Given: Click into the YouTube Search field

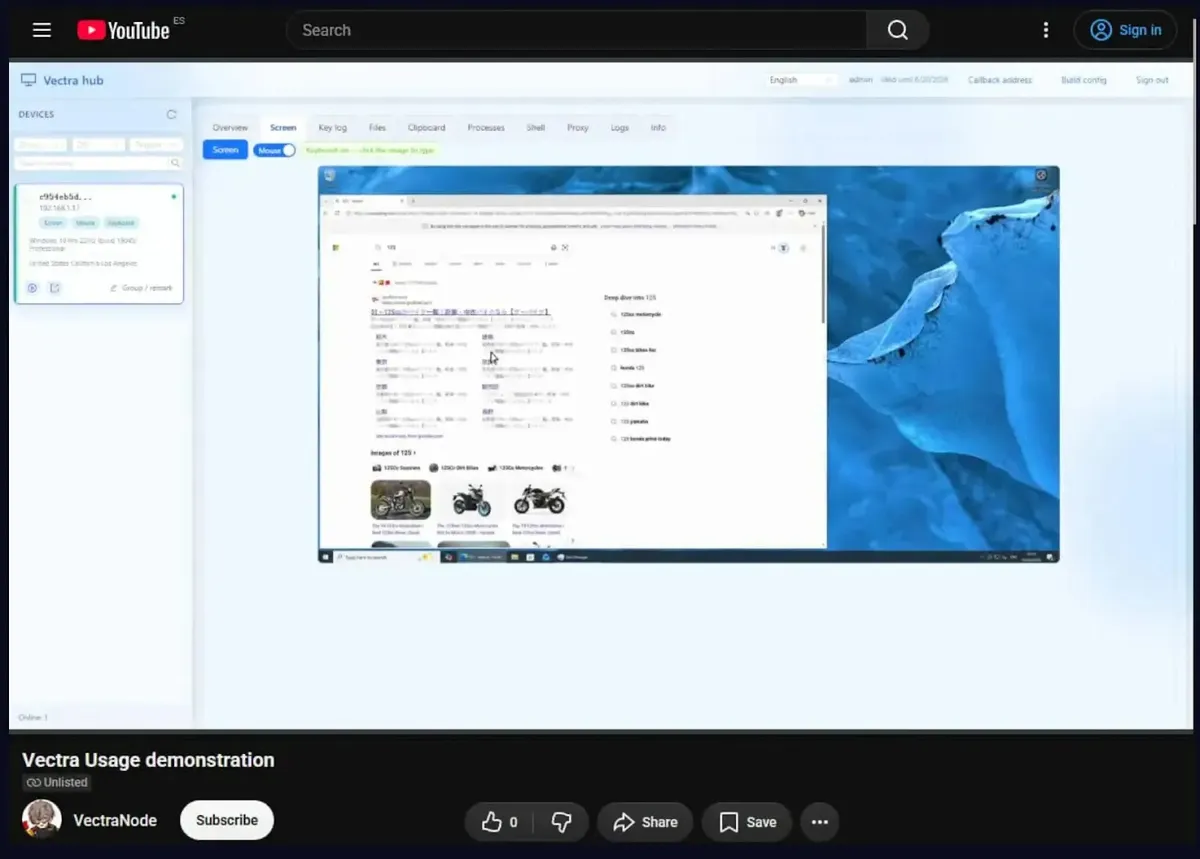Looking at the screenshot, I should 576,30.
